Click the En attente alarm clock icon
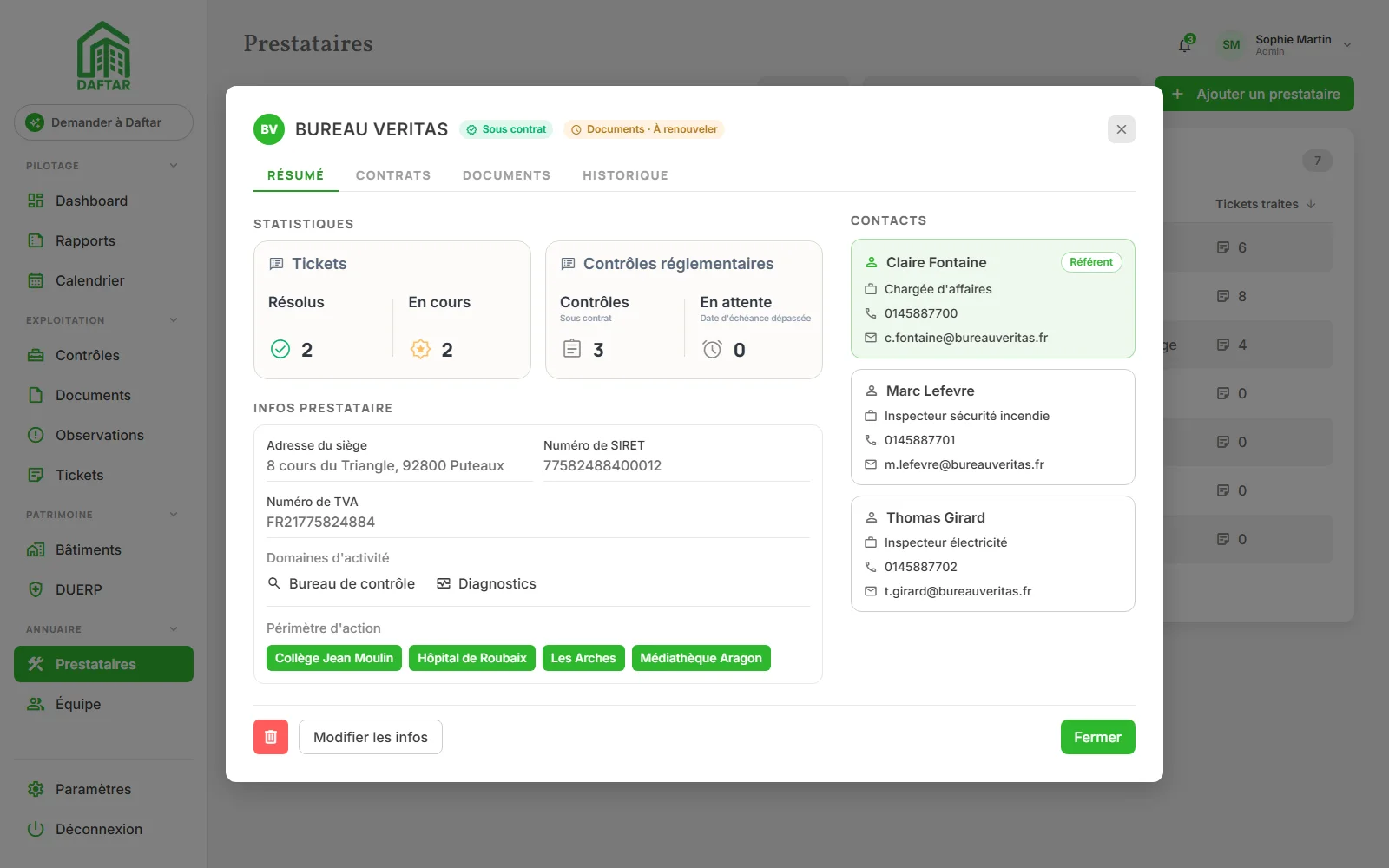This screenshot has height=868, width=1389. click(x=712, y=349)
